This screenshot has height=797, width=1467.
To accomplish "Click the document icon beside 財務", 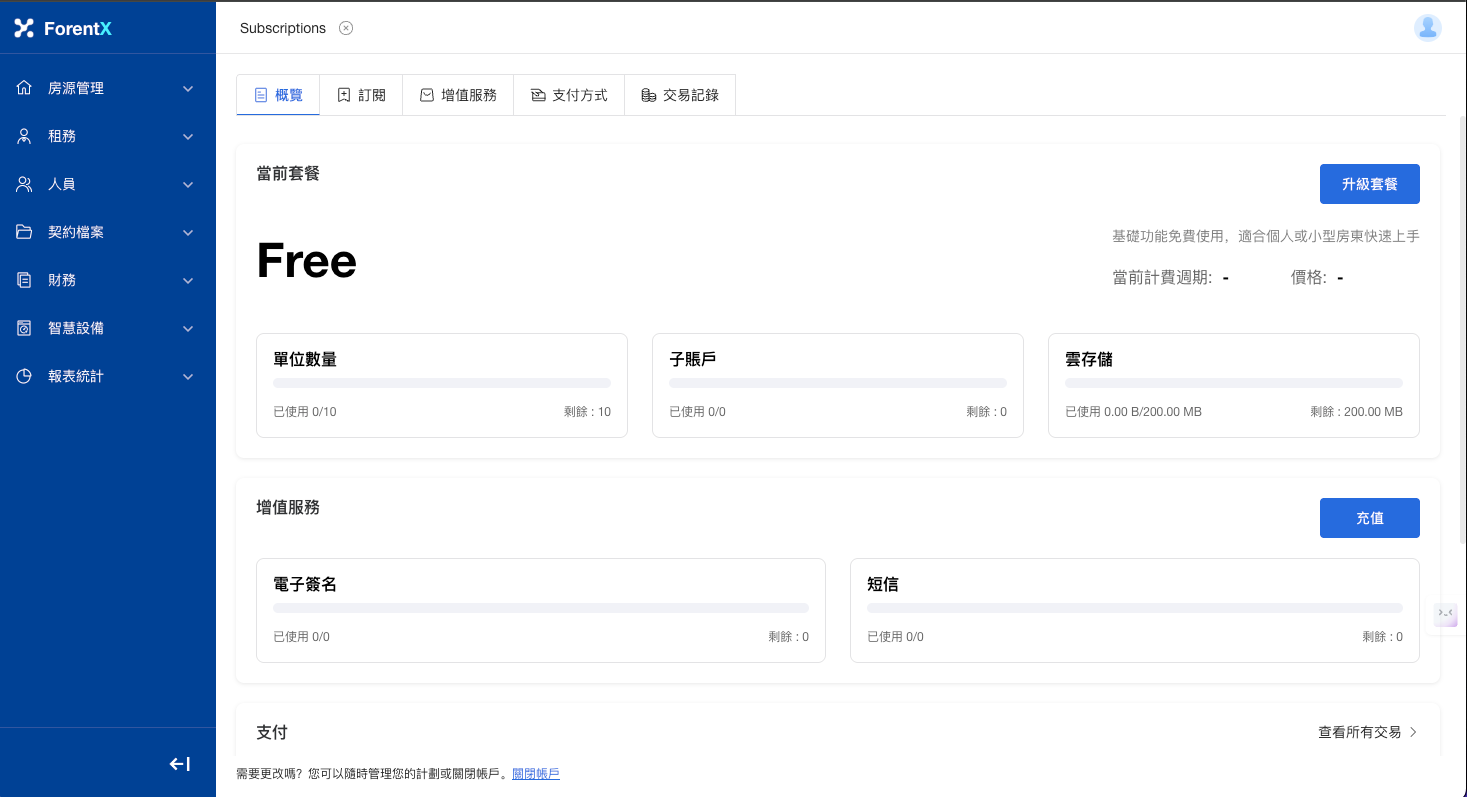I will point(25,280).
